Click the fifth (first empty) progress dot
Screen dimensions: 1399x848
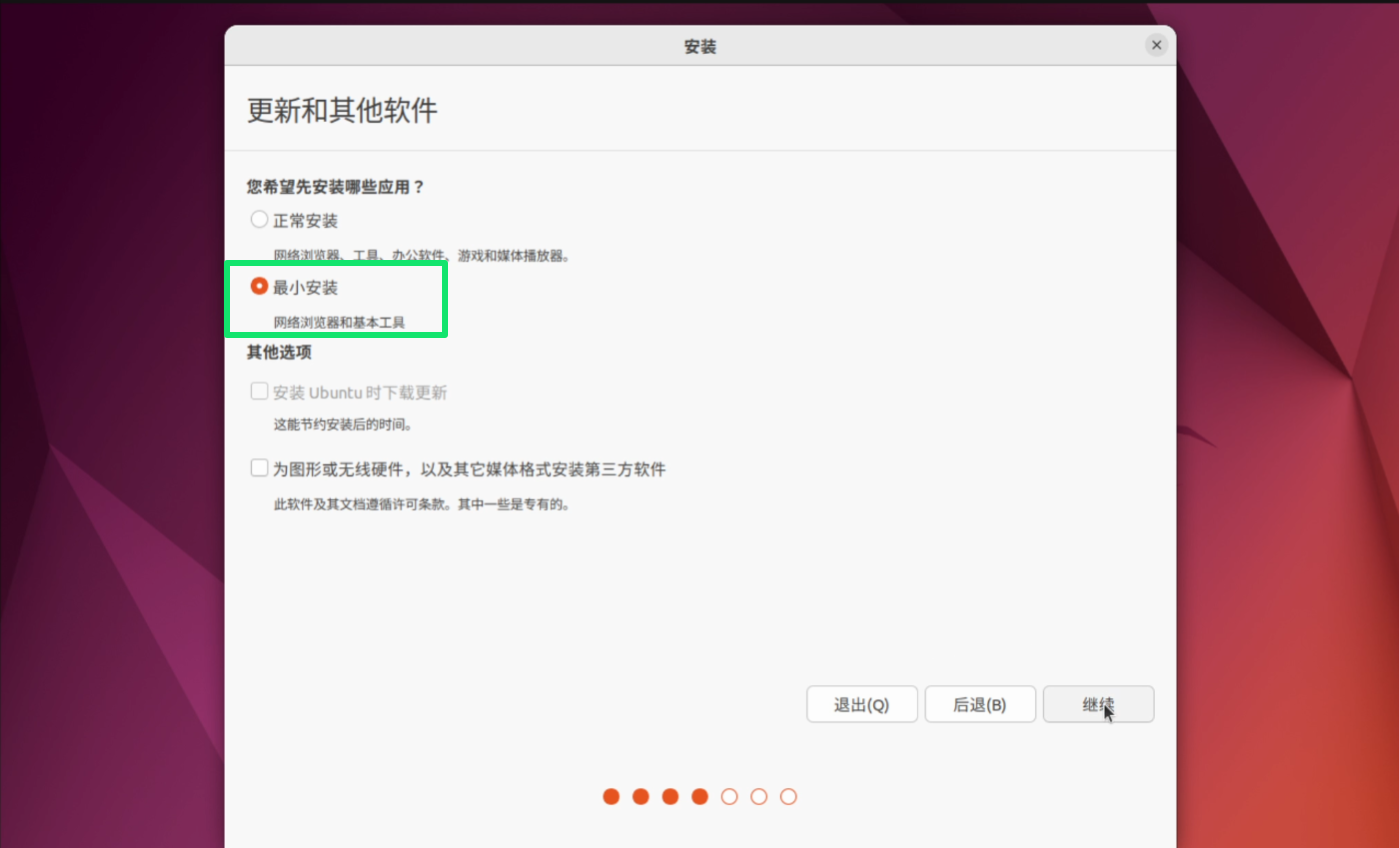point(729,796)
